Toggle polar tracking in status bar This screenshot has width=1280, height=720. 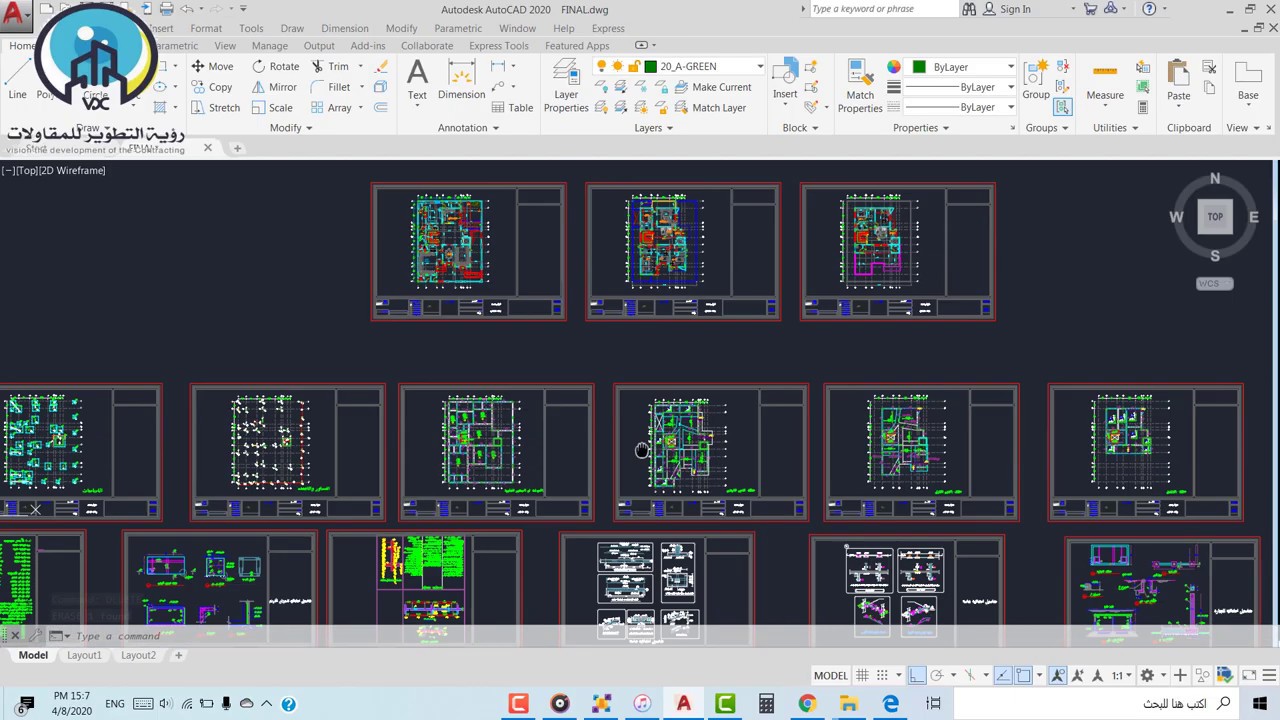coord(937,675)
